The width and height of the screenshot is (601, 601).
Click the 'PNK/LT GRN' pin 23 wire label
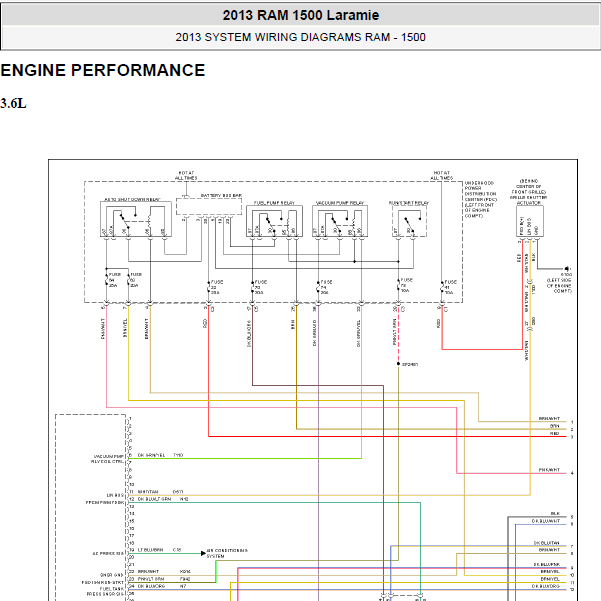151,579
